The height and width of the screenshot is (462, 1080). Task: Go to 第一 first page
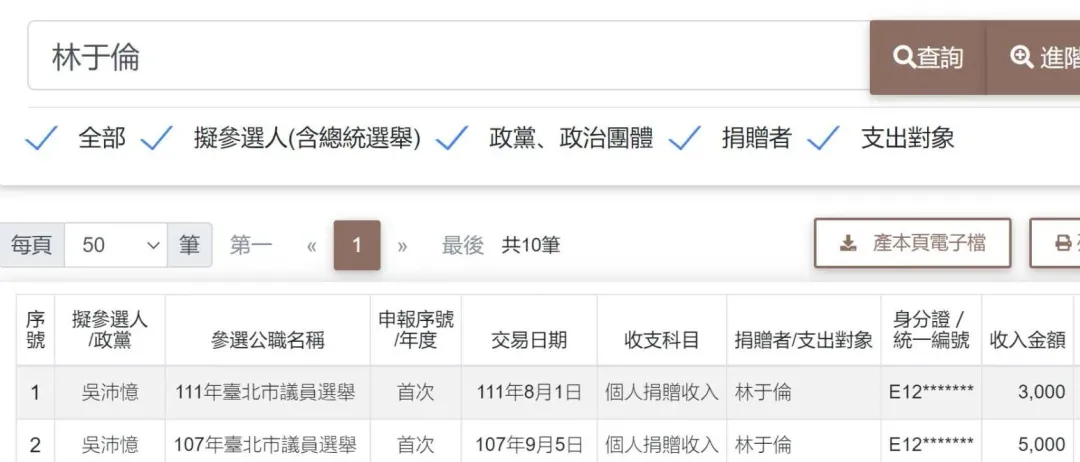point(251,245)
